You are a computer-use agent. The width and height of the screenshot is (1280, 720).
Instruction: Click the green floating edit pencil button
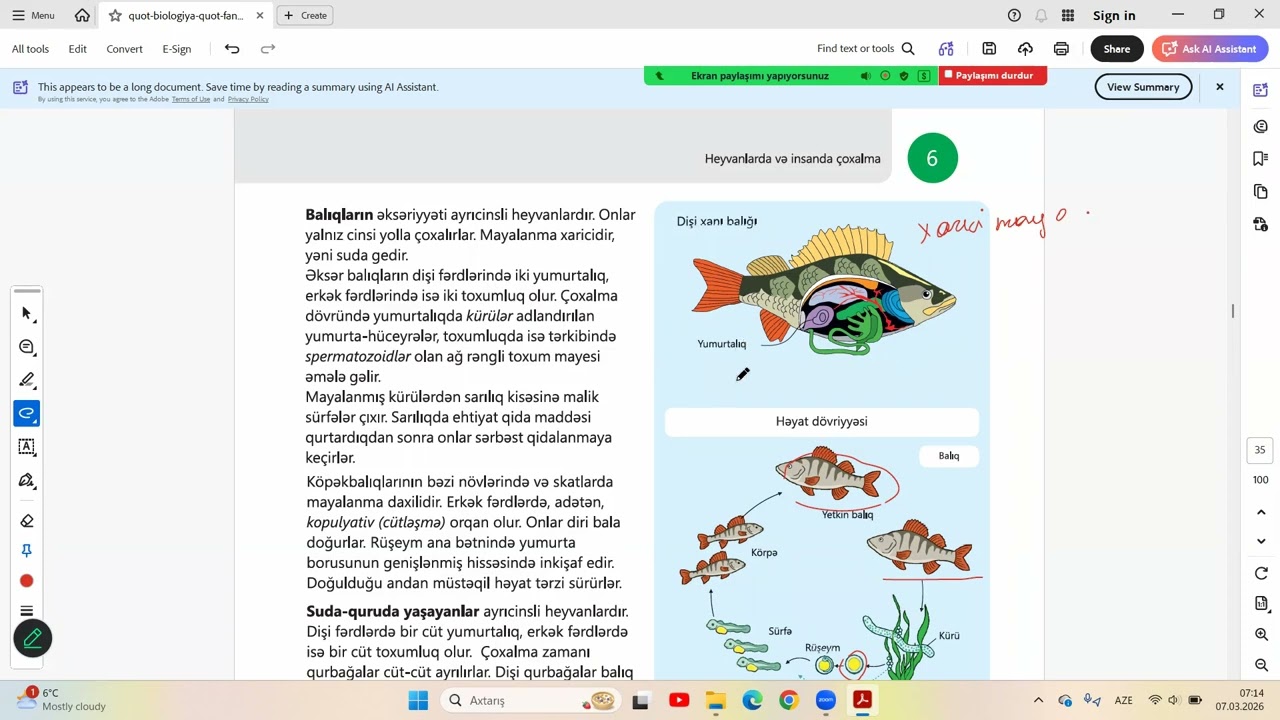(32, 638)
